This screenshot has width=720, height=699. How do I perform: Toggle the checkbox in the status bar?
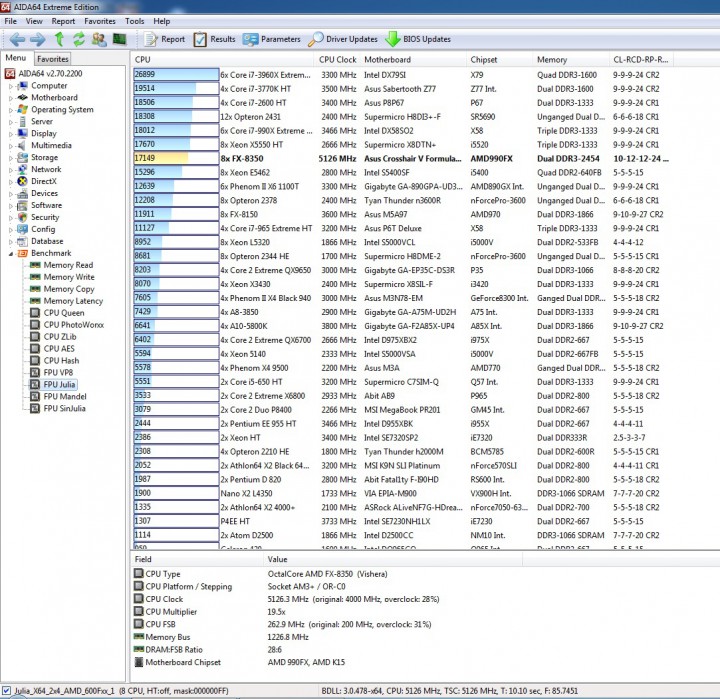pos(6,690)
